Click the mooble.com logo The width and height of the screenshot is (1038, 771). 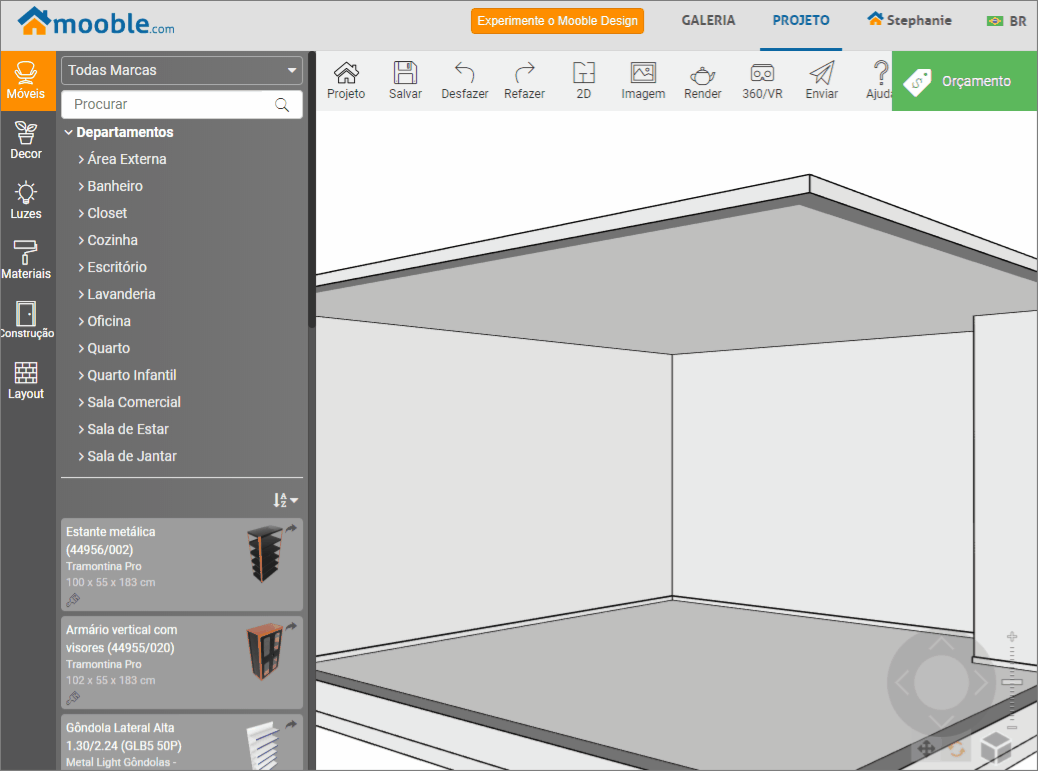(97, 22)
